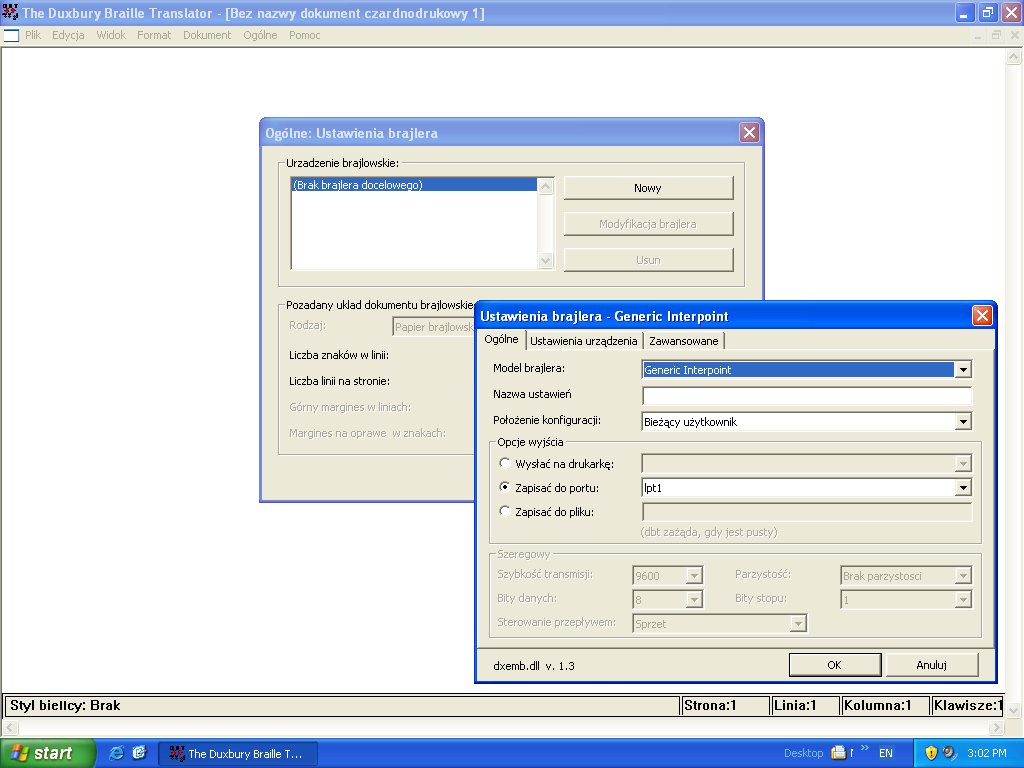This screenshot has width=1024, height=768.
Task: Click the tray icon left of the clock
Action: click(x=949, y=753)
